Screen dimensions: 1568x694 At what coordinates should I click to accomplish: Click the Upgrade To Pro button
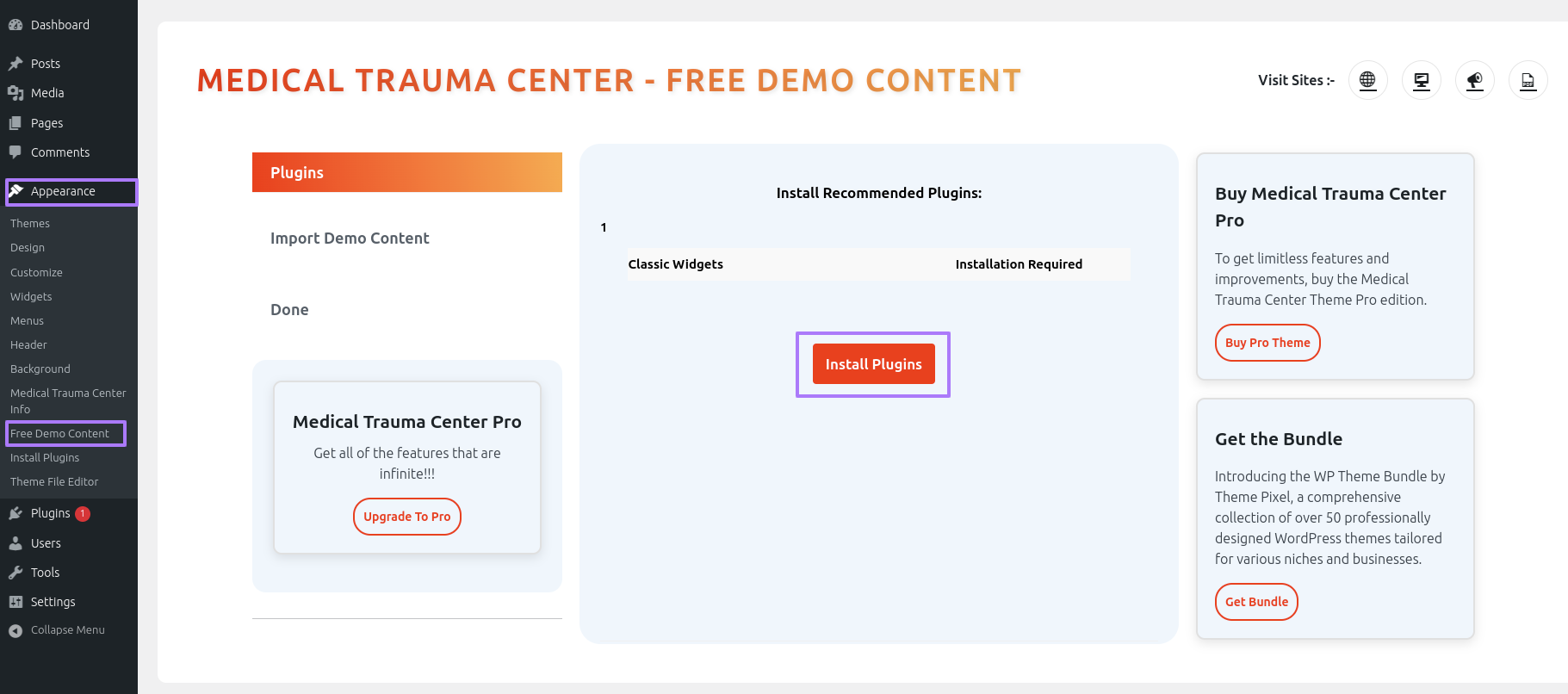point(407,517)
